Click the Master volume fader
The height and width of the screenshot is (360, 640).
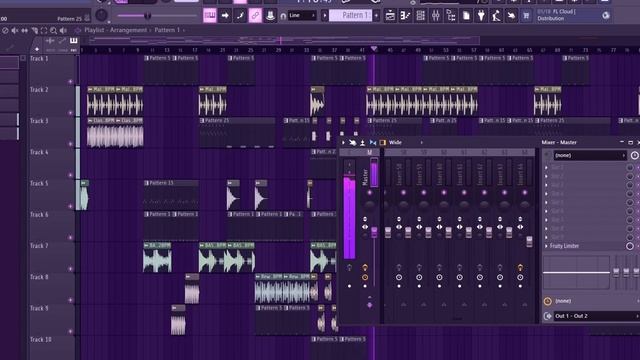[374, 232]
